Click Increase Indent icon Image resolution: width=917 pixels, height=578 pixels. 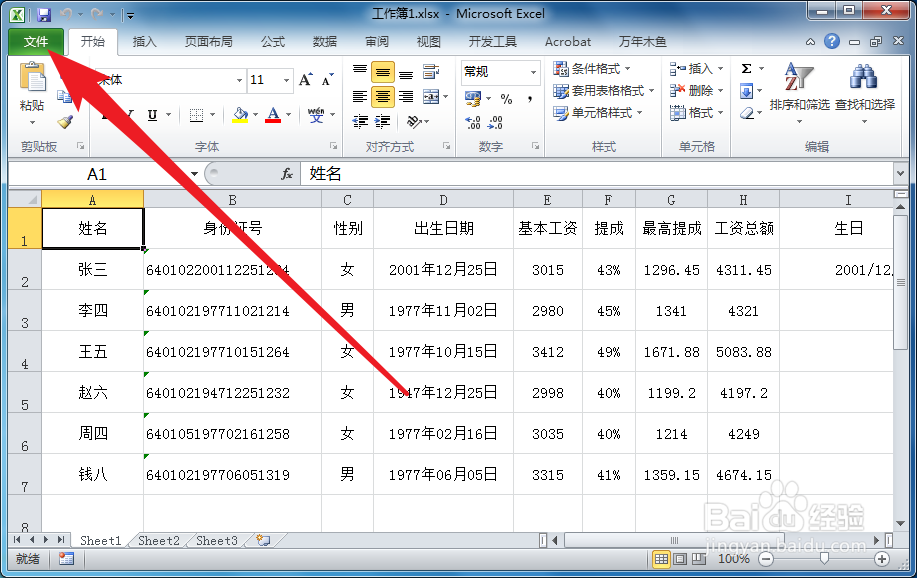(x=382, y=121)
